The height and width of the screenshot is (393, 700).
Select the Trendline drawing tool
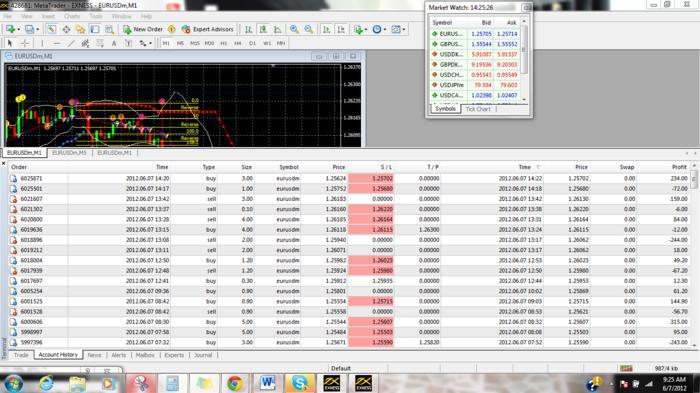coord(71,43)
